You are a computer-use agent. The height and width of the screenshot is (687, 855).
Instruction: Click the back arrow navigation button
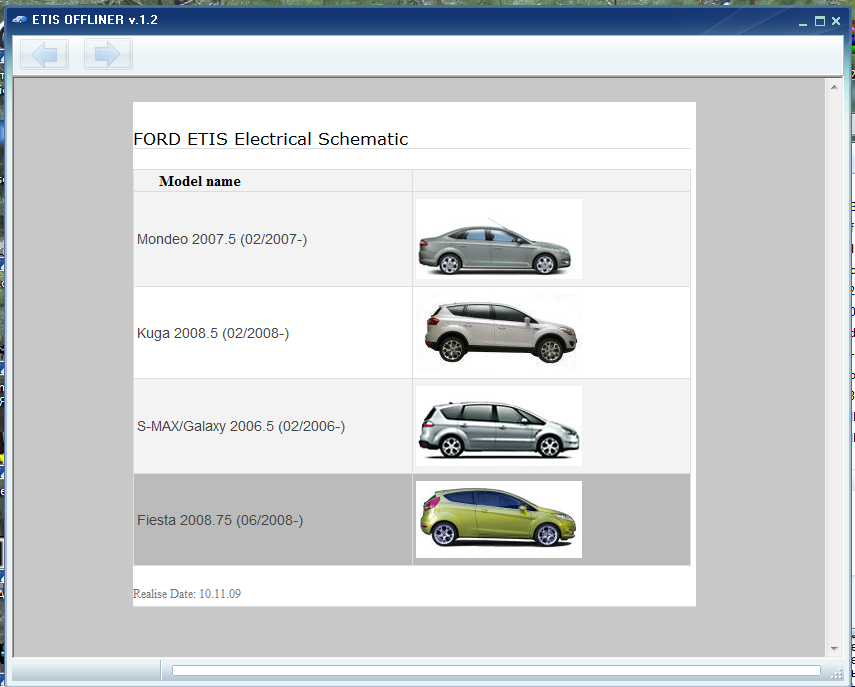45,54
